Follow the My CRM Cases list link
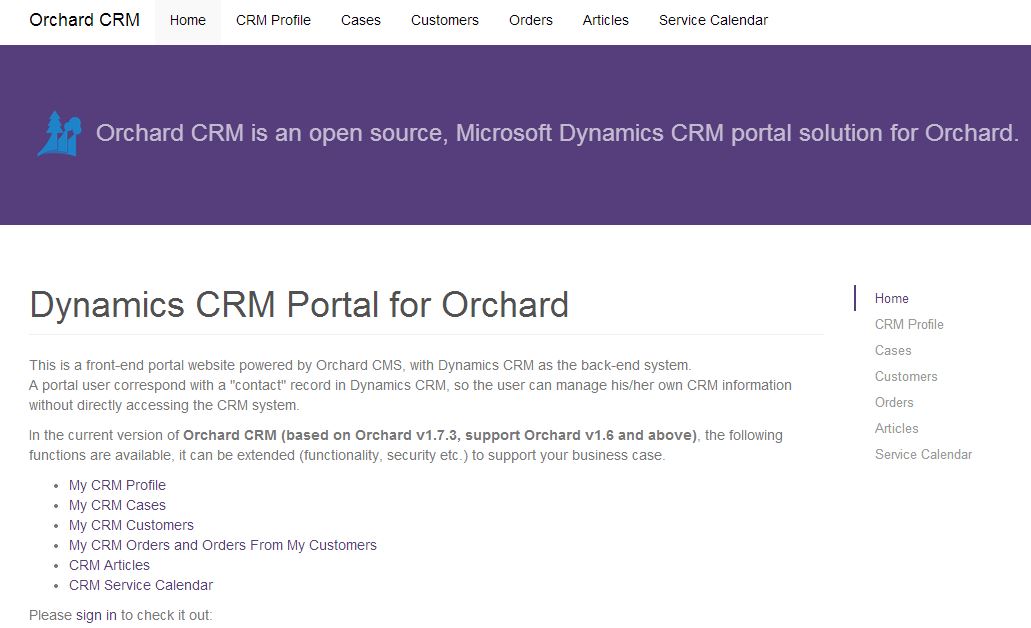 coord(117,505)
